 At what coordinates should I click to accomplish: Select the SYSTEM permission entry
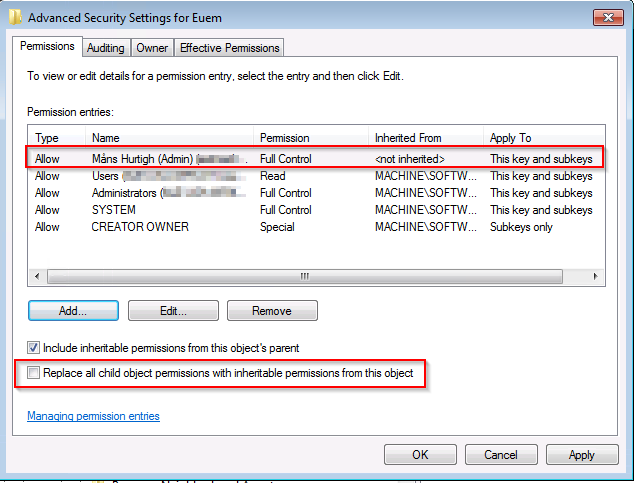coord(113,210)
